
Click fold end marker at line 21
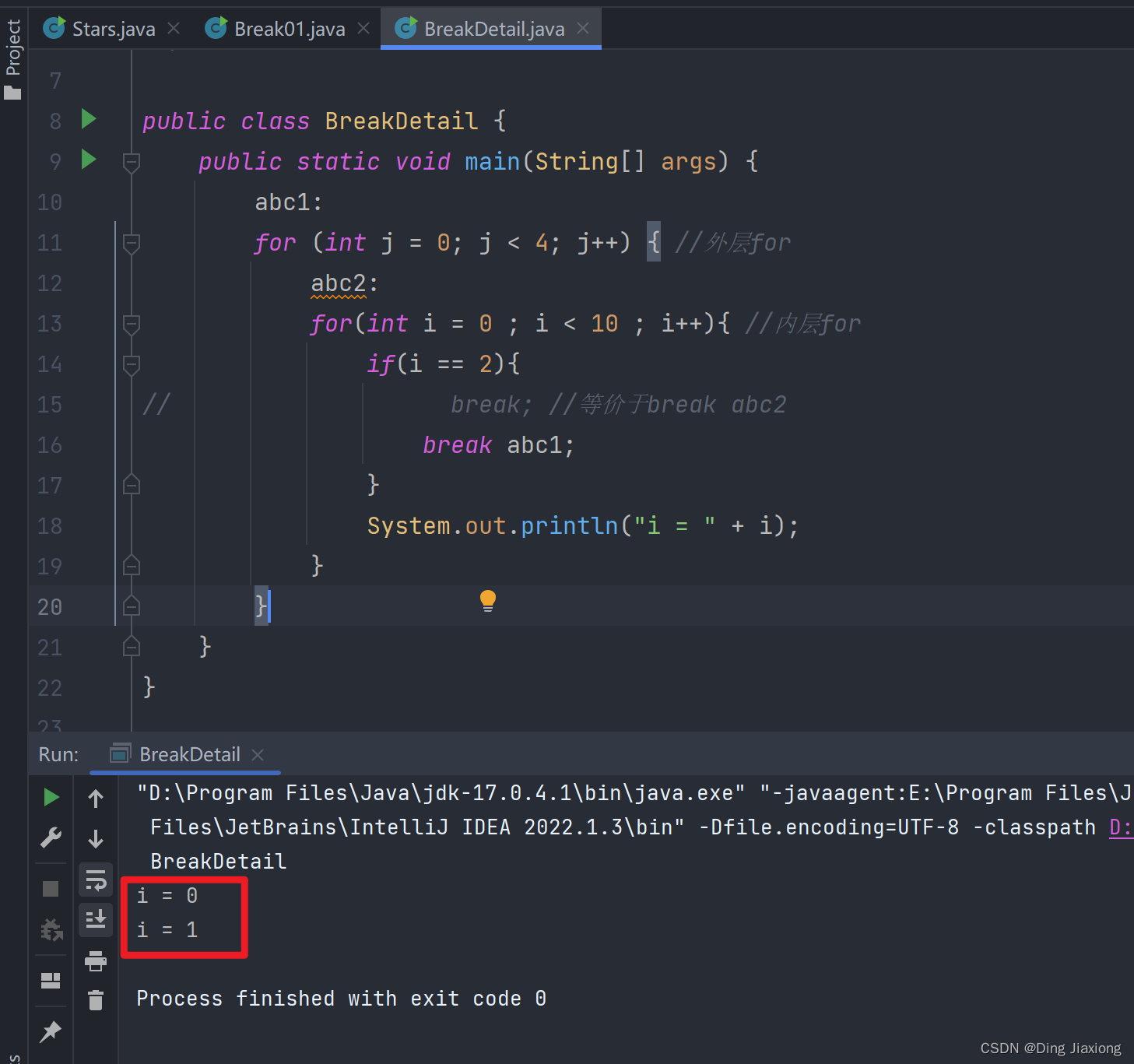click(x=132, y=646)
